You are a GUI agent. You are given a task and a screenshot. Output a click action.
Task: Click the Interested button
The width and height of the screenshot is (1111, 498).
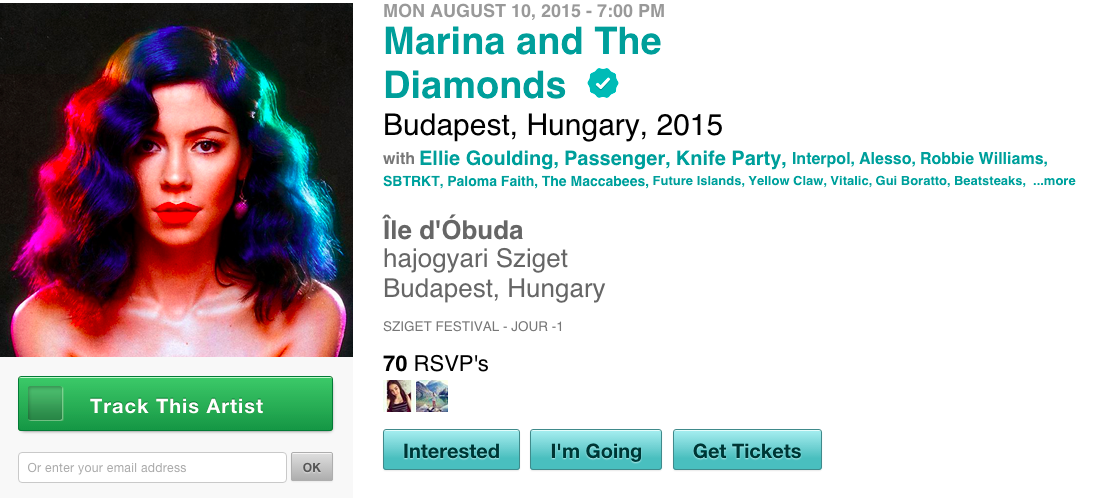pyautogui.click(x=451, y=450)
